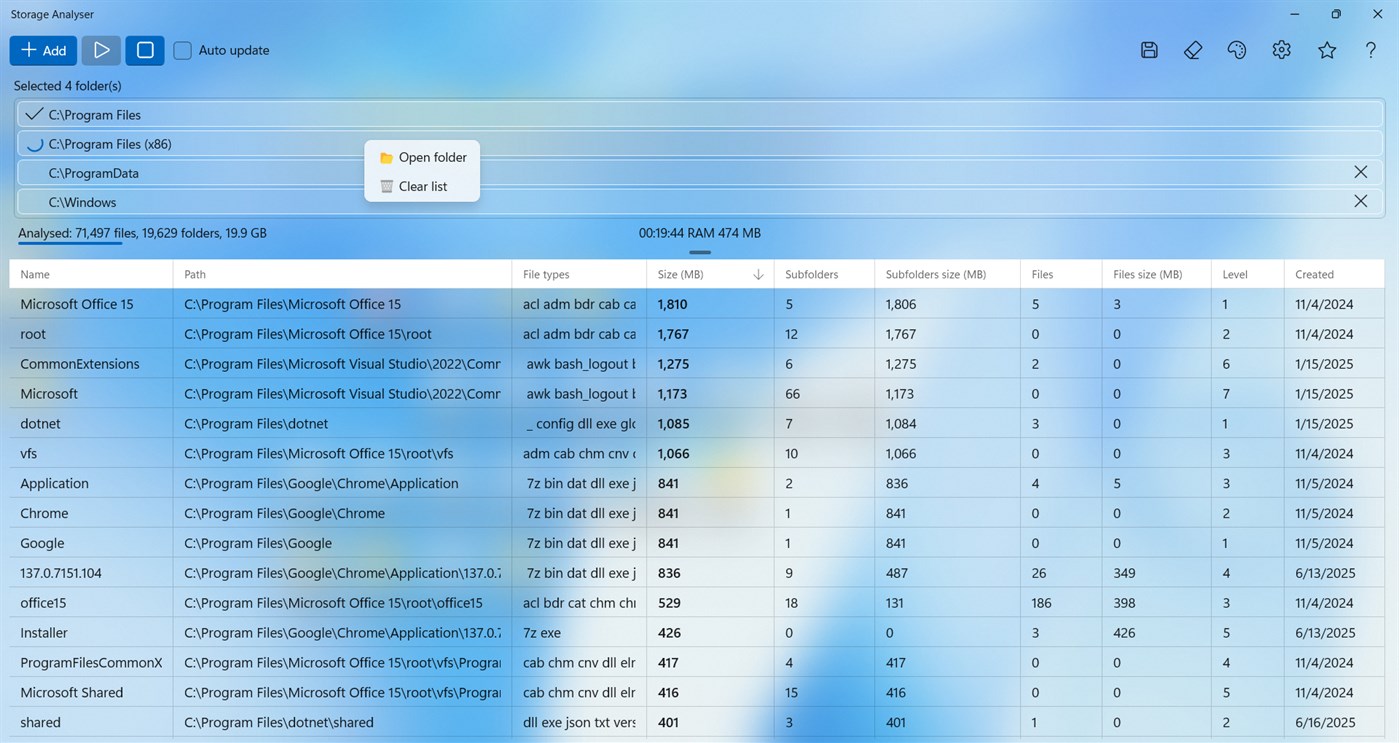The image size is (1399, 743).
Task: Enable the Auto update checkbox
Action: (182, 49)
